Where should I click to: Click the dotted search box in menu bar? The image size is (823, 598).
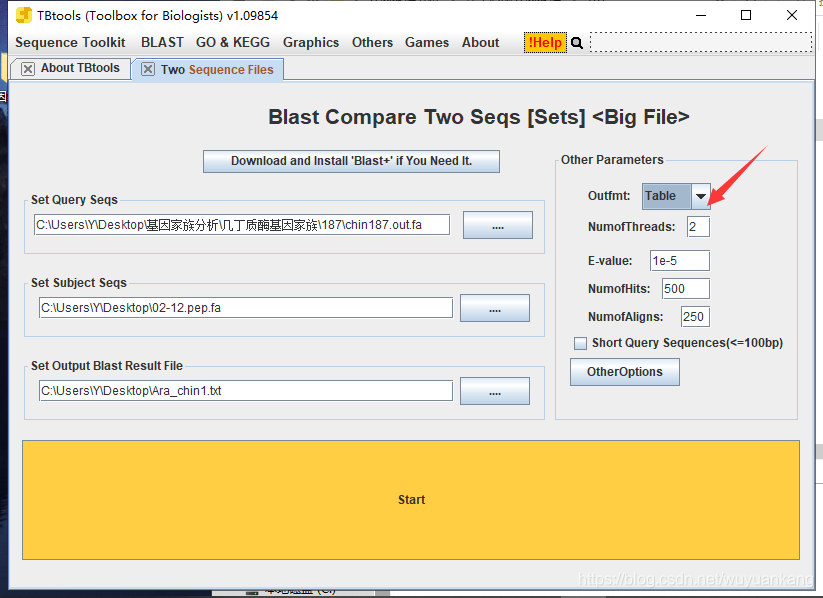(x=701, y=43)
